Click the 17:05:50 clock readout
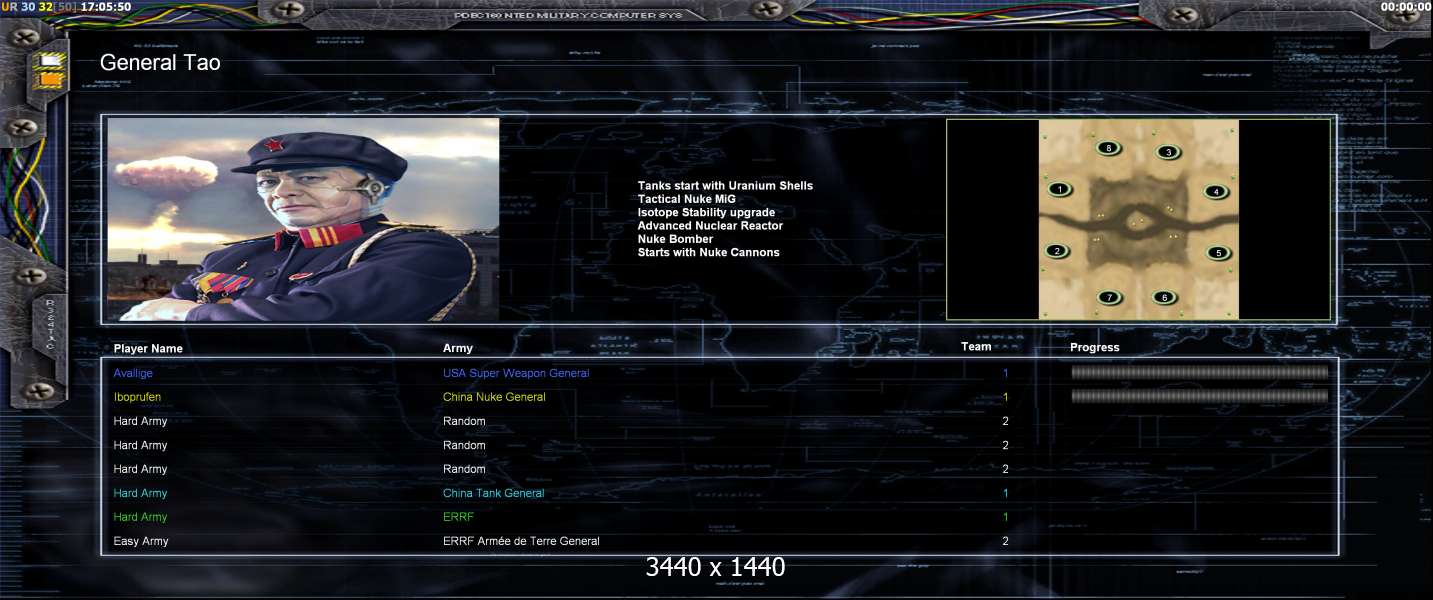 (x=106, y=6)
